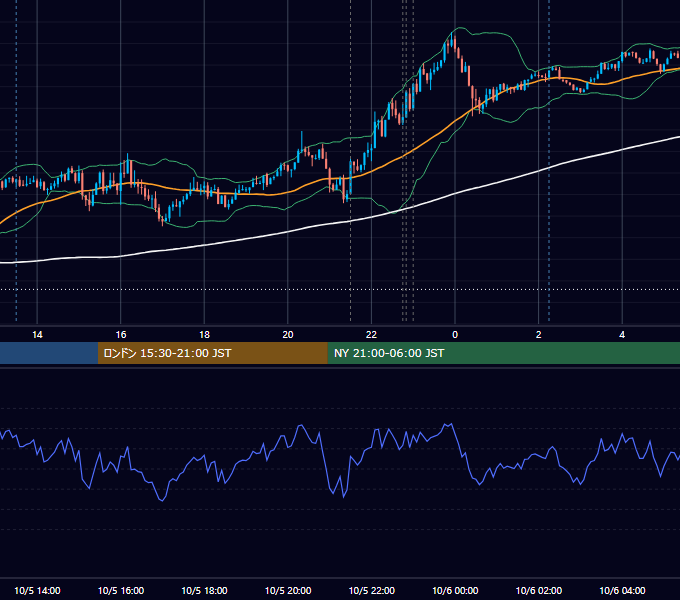Click the 2 hour axis label
The height and width of the screenshot is (600, 680).
tap(538, 335)
